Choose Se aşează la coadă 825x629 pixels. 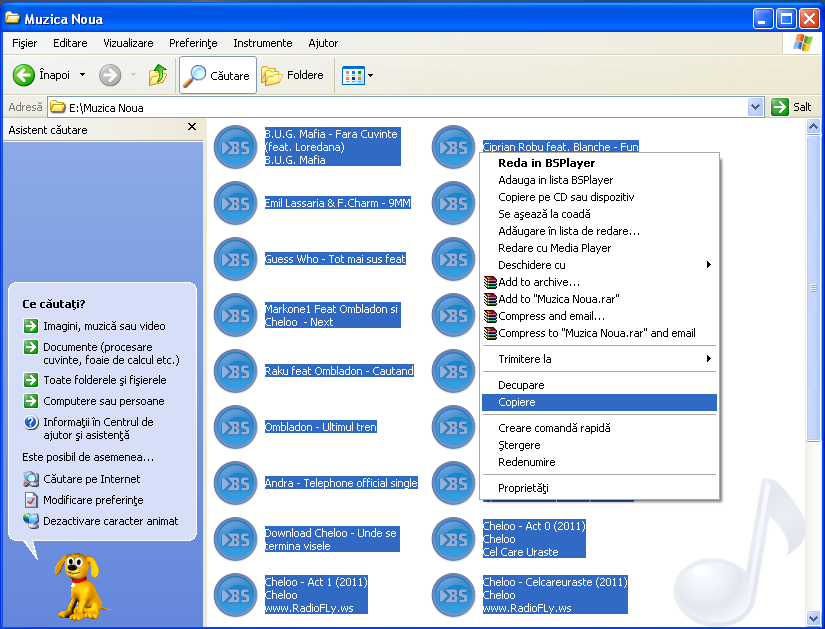pos(599,214)
